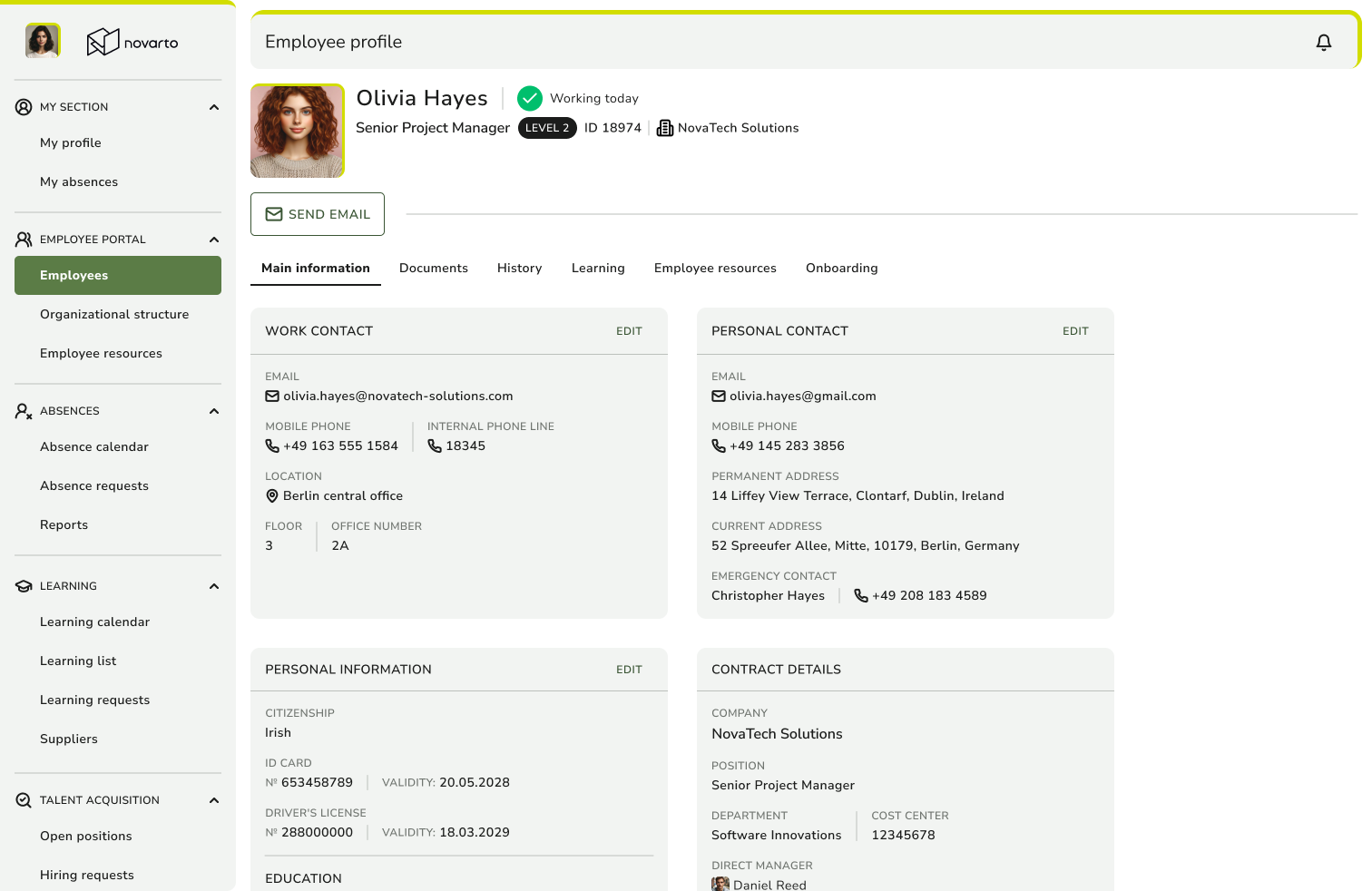This screenshot has width=1372, height=891.
Task: Click the green Working today checkmark
Action: click(530, 98)
